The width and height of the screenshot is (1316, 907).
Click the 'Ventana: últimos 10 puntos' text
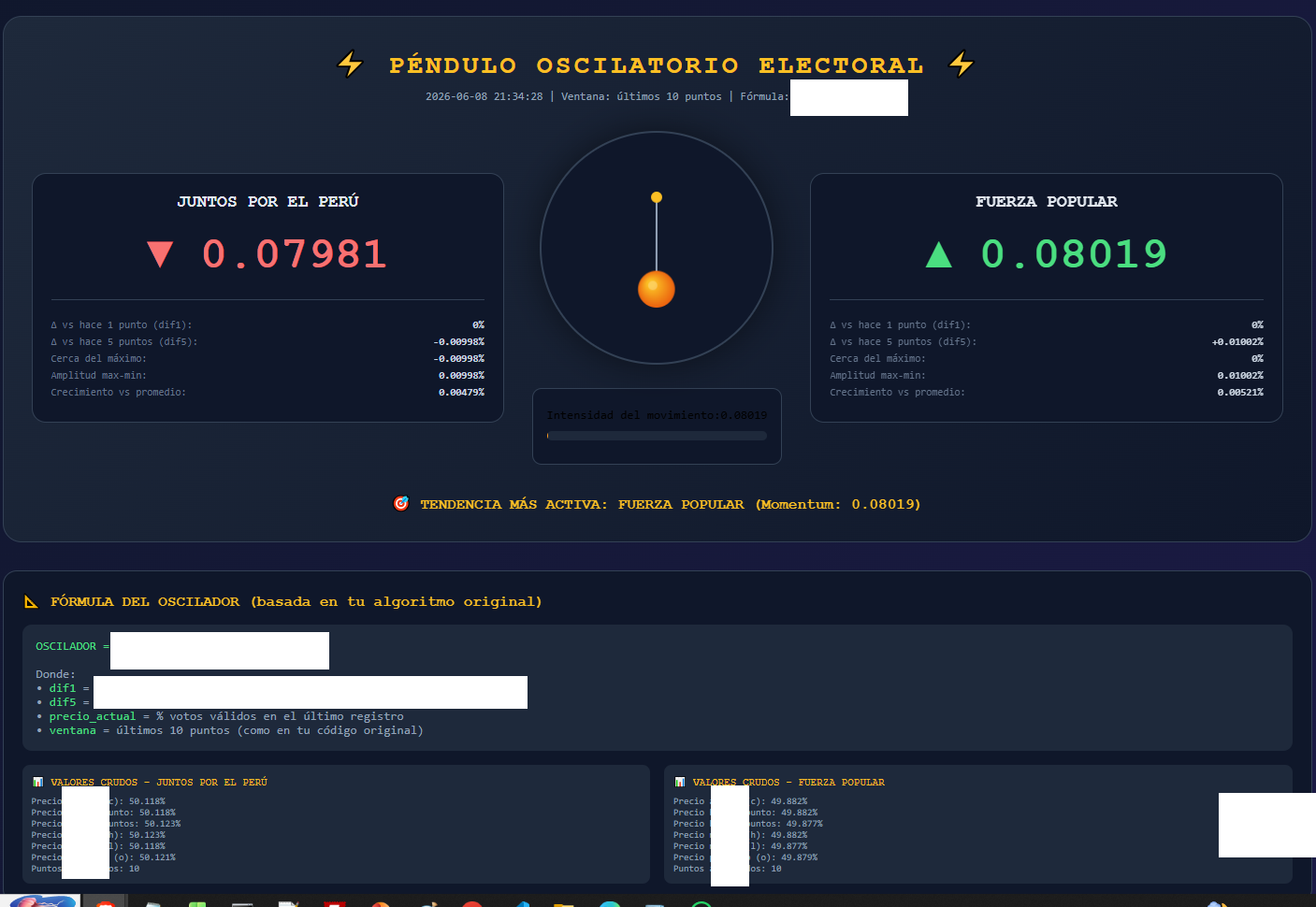[x=642, y=96]
